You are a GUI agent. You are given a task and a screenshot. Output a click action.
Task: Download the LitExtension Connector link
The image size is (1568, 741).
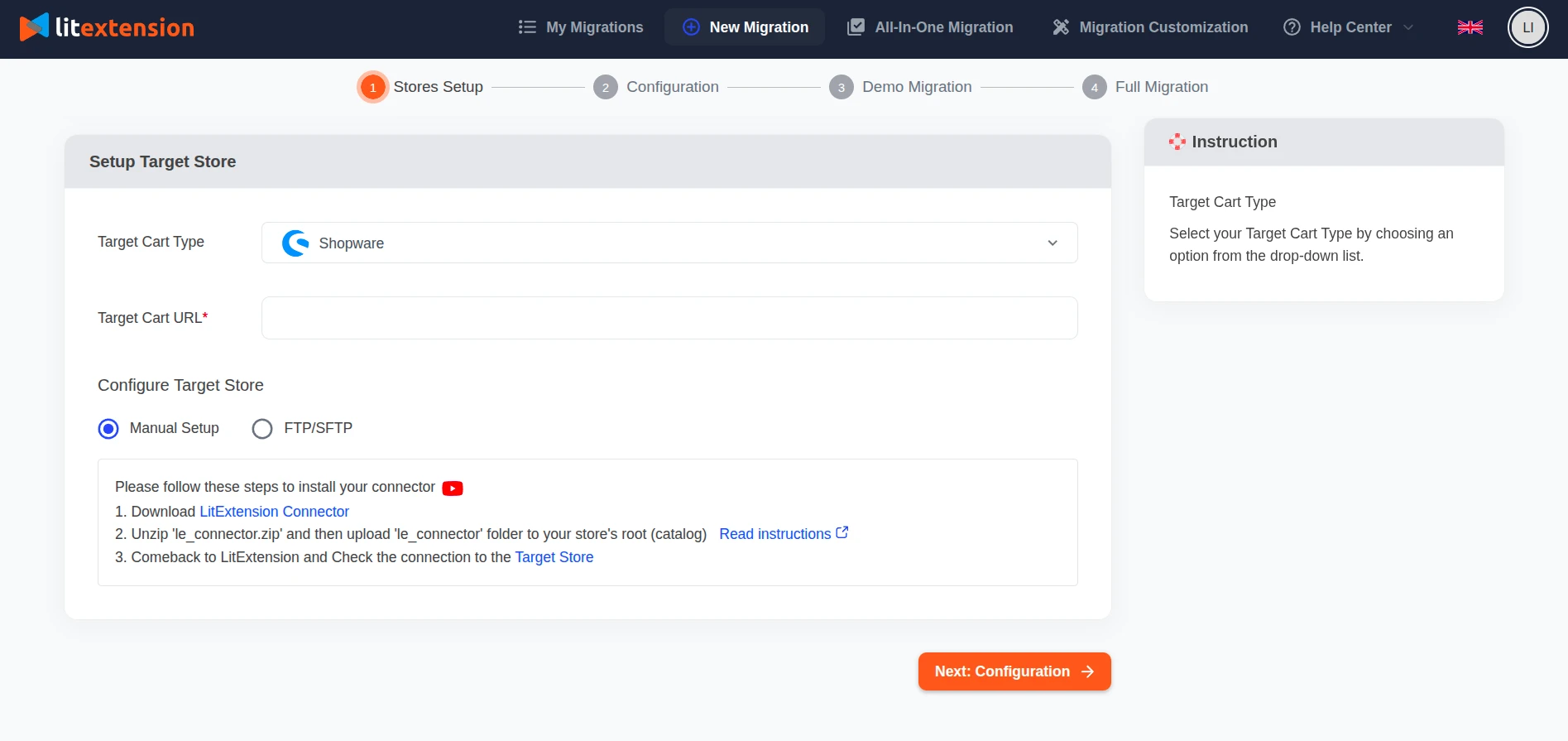click(275, 512)
